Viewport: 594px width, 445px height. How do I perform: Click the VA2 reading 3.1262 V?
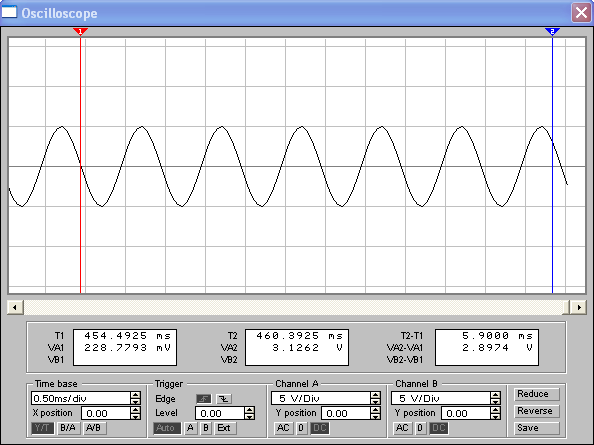[x=308, y=347]
